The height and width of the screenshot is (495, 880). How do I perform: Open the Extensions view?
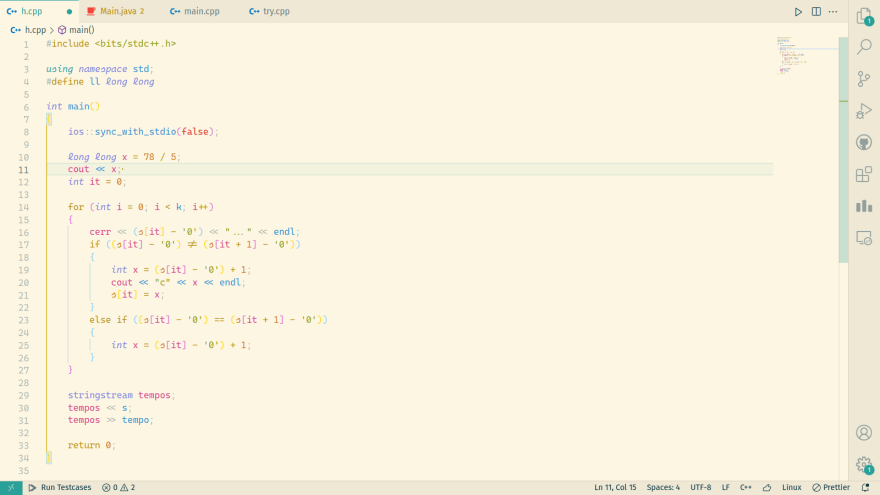pos(864,175)
